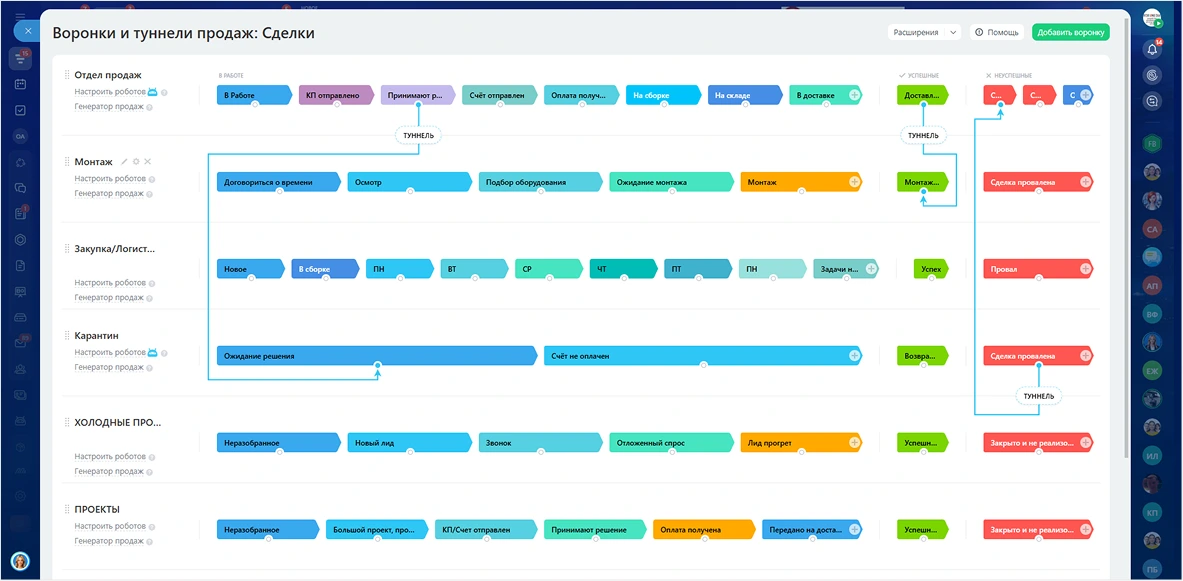The width and height of the screenshot is (1183, 581).
Task: Close the slider panel with the X button
Action: point(27,31)
